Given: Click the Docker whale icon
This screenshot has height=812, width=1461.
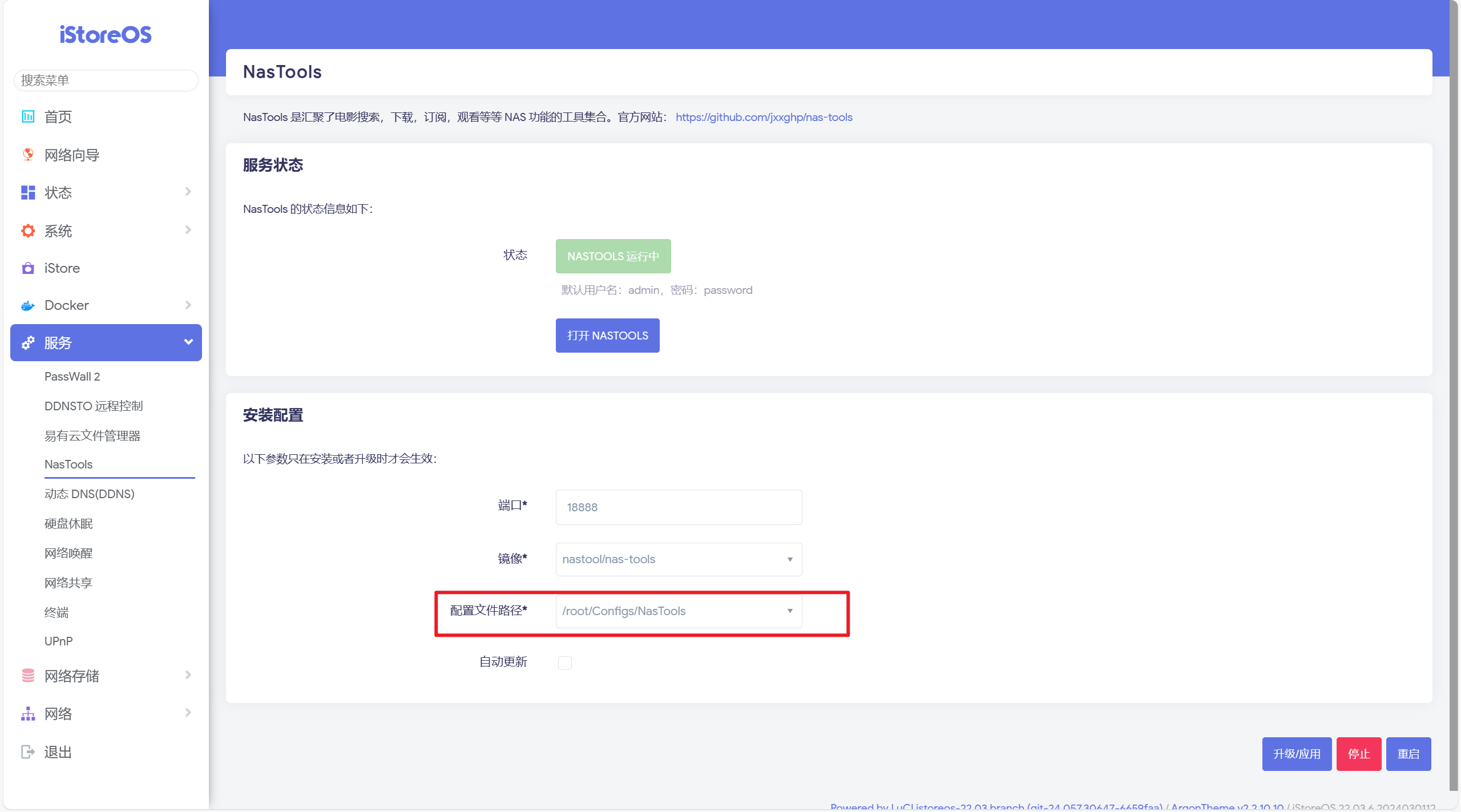Looking at the screenshot, I should click(x=27, y=306).
